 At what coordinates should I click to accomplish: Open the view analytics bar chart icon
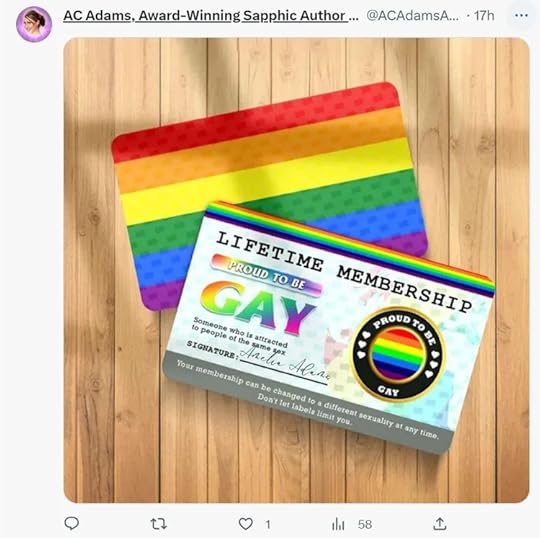(x=338, y=524)
